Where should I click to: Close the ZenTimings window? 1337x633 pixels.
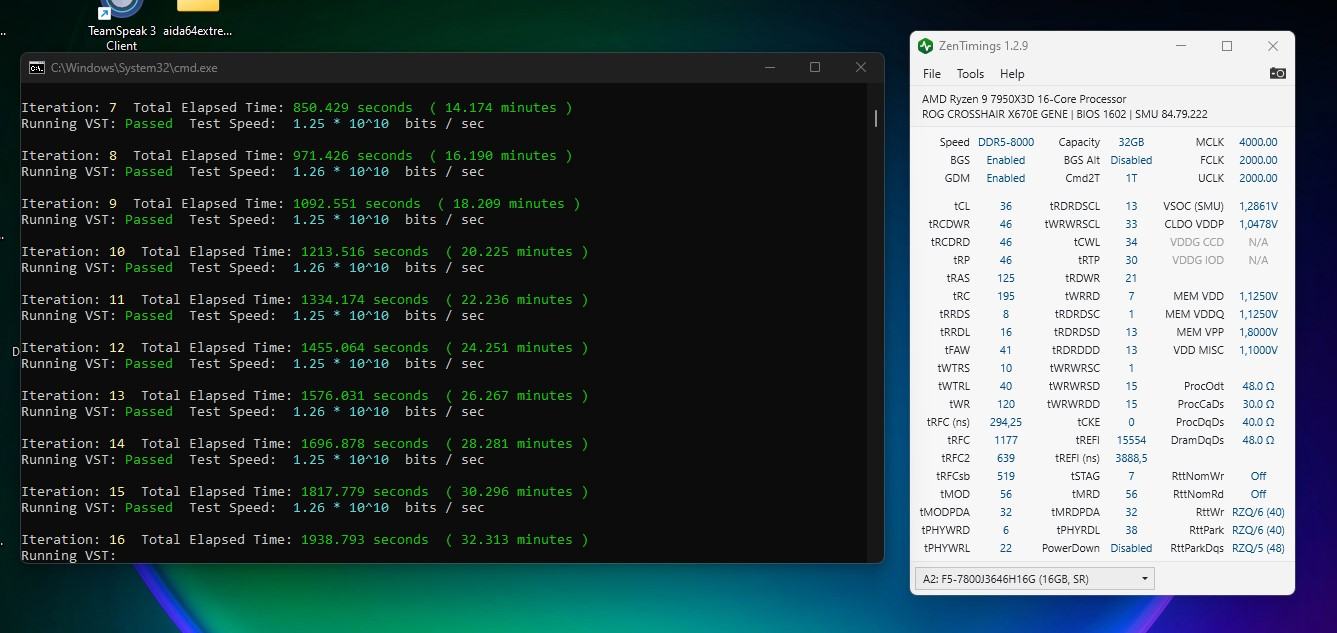point(1272,46)
